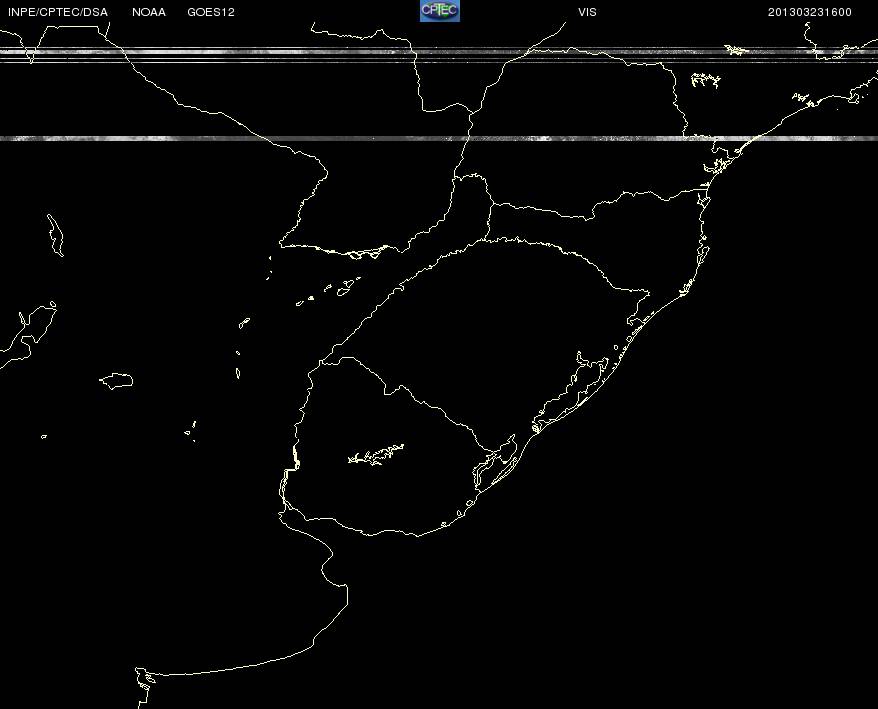Click the VIS channel label

coord(587,12)
